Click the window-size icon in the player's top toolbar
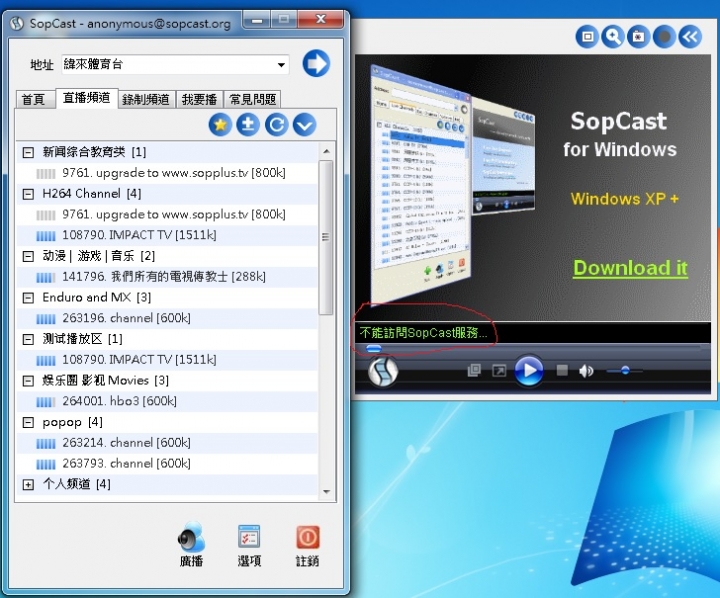 [587, 37]
